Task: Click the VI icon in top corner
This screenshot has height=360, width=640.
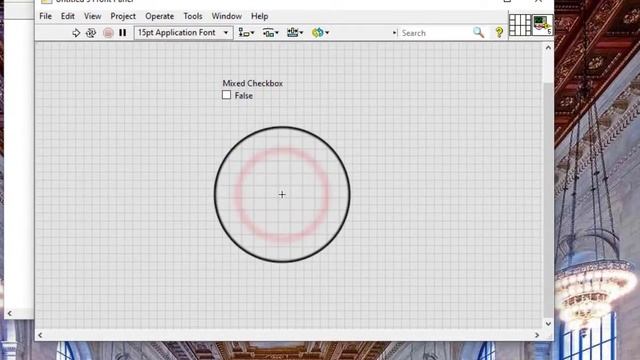Action: [542, 25]
